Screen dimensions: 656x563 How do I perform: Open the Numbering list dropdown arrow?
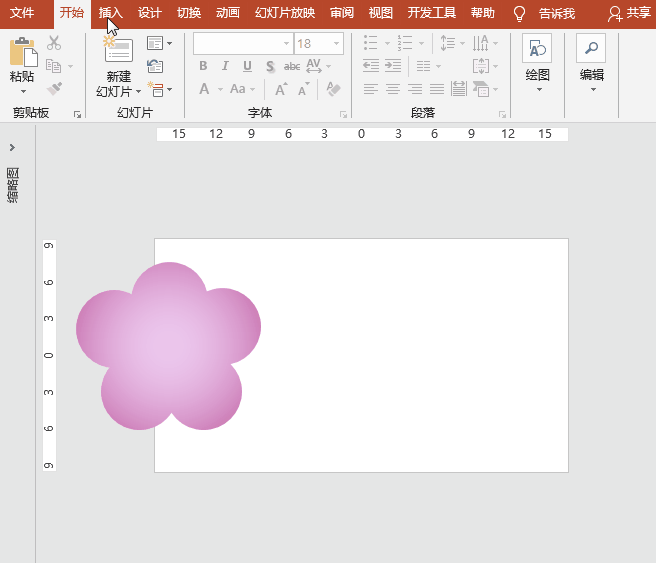421,43
